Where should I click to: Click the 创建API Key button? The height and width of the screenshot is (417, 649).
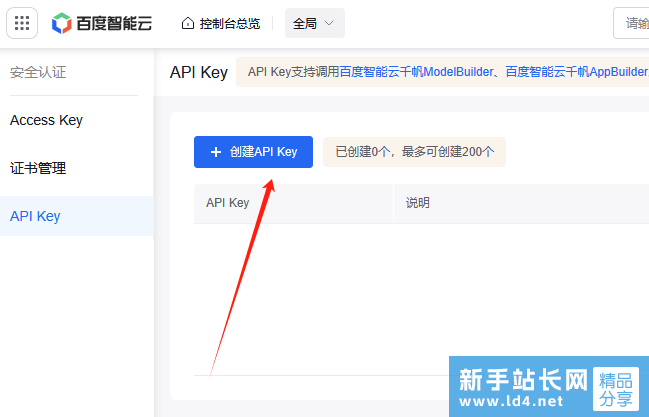(253, 152)
